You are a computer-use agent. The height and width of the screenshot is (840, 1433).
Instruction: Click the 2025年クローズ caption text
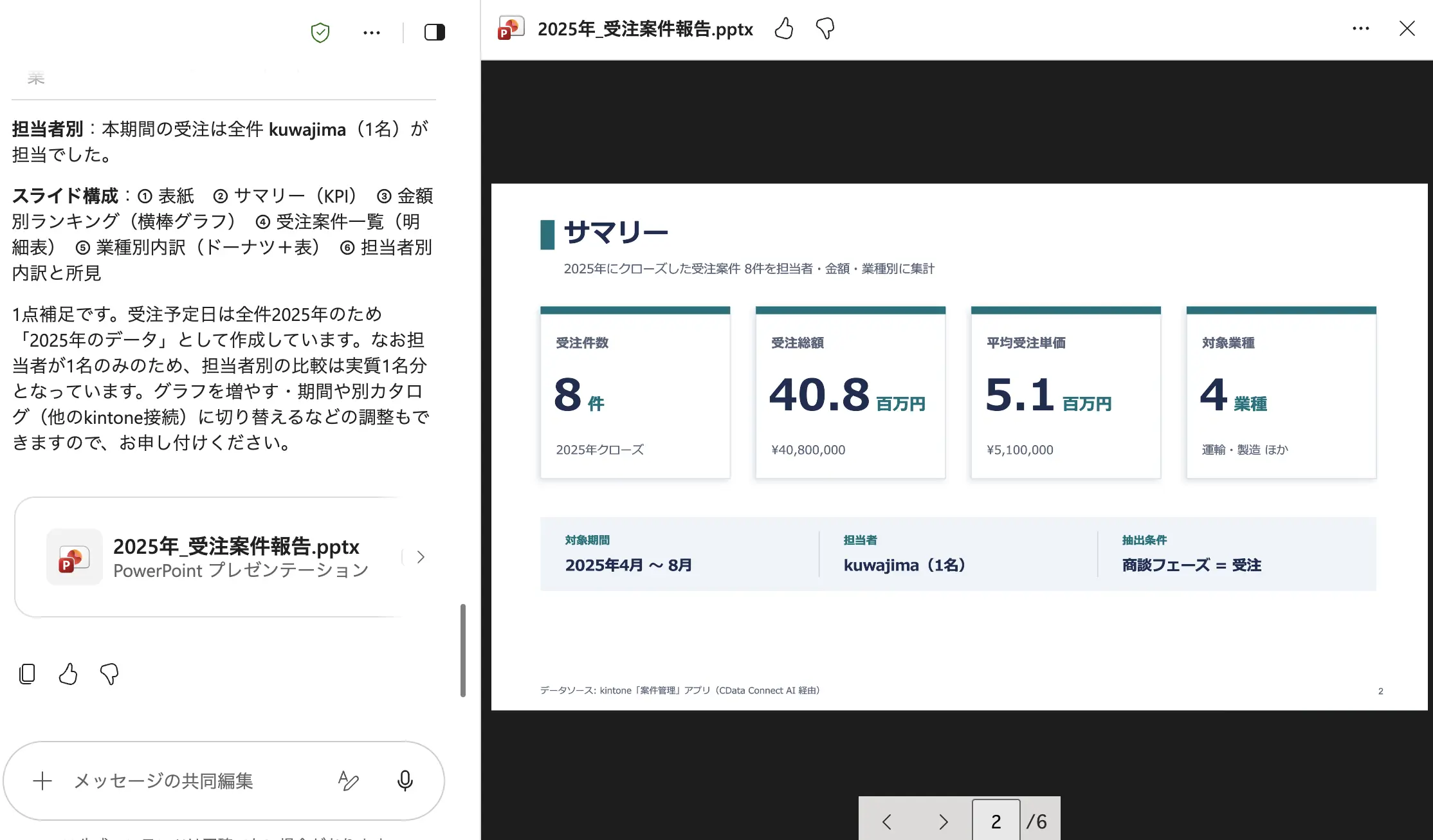pyautogui.click(x=600, y=450)
